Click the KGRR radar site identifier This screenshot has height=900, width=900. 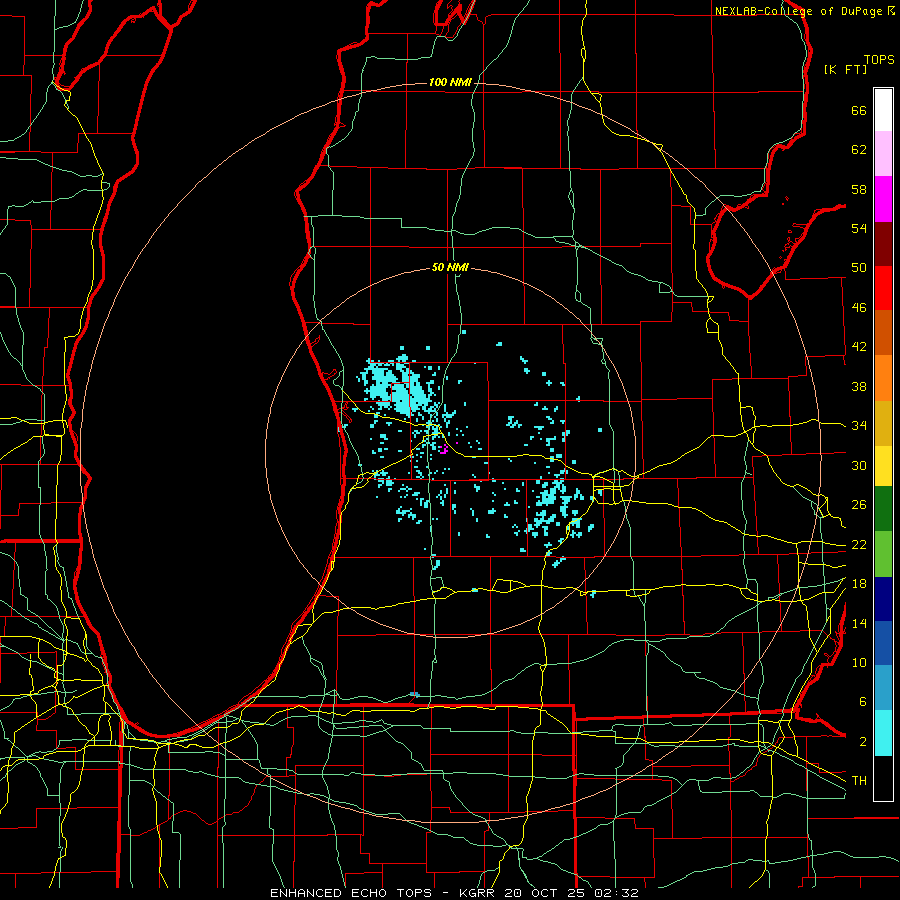477,893
